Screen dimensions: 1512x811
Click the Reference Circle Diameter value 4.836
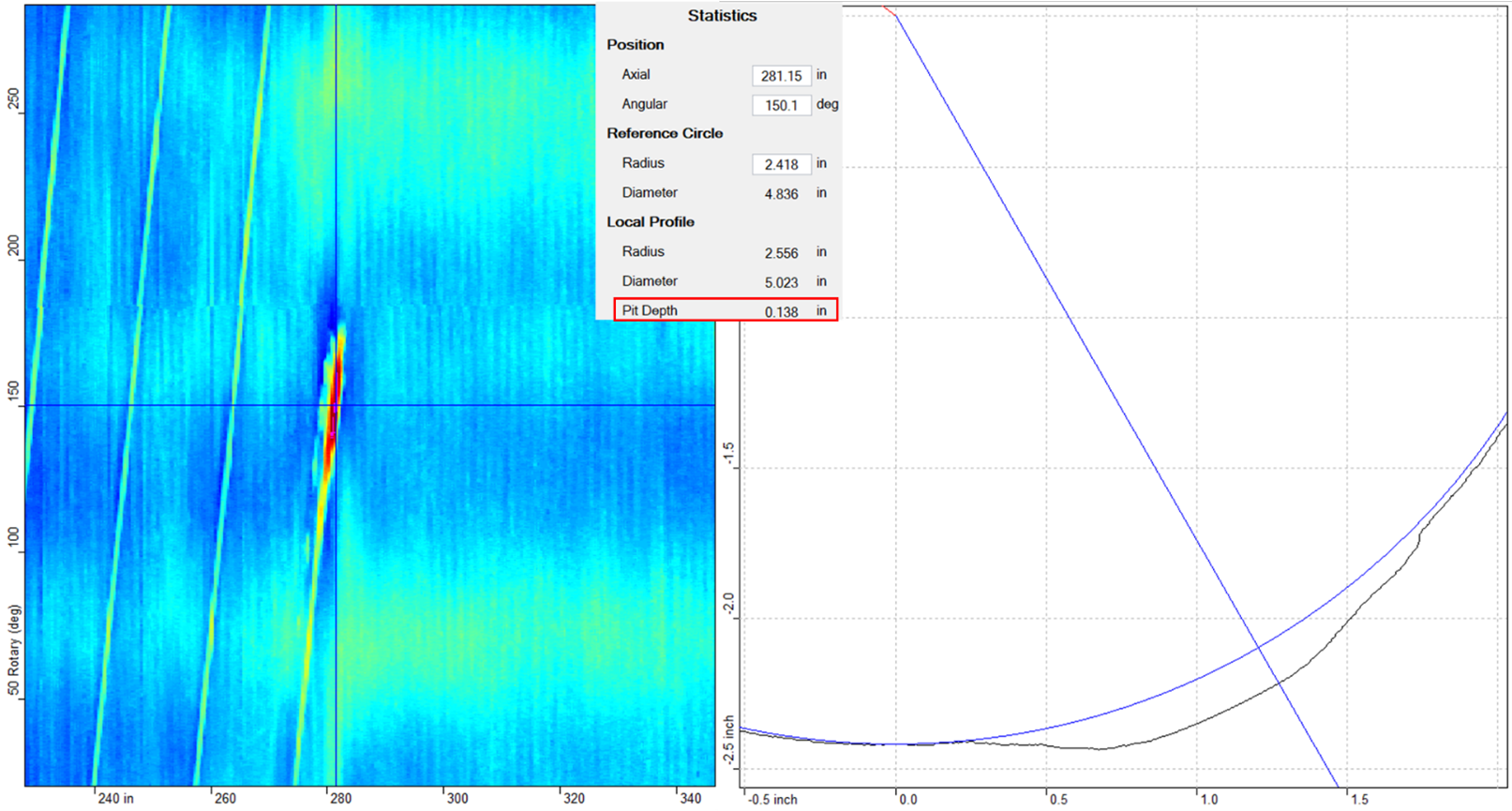(781, 194)
